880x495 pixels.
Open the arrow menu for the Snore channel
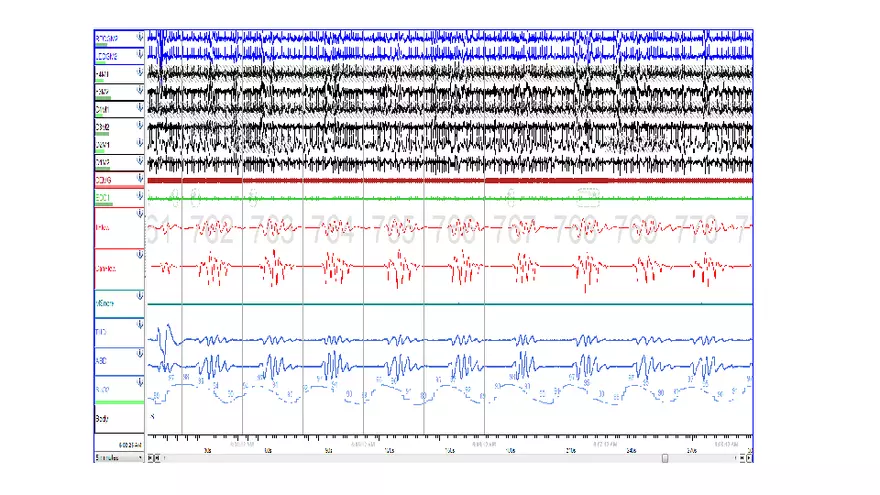coord(140,296)
